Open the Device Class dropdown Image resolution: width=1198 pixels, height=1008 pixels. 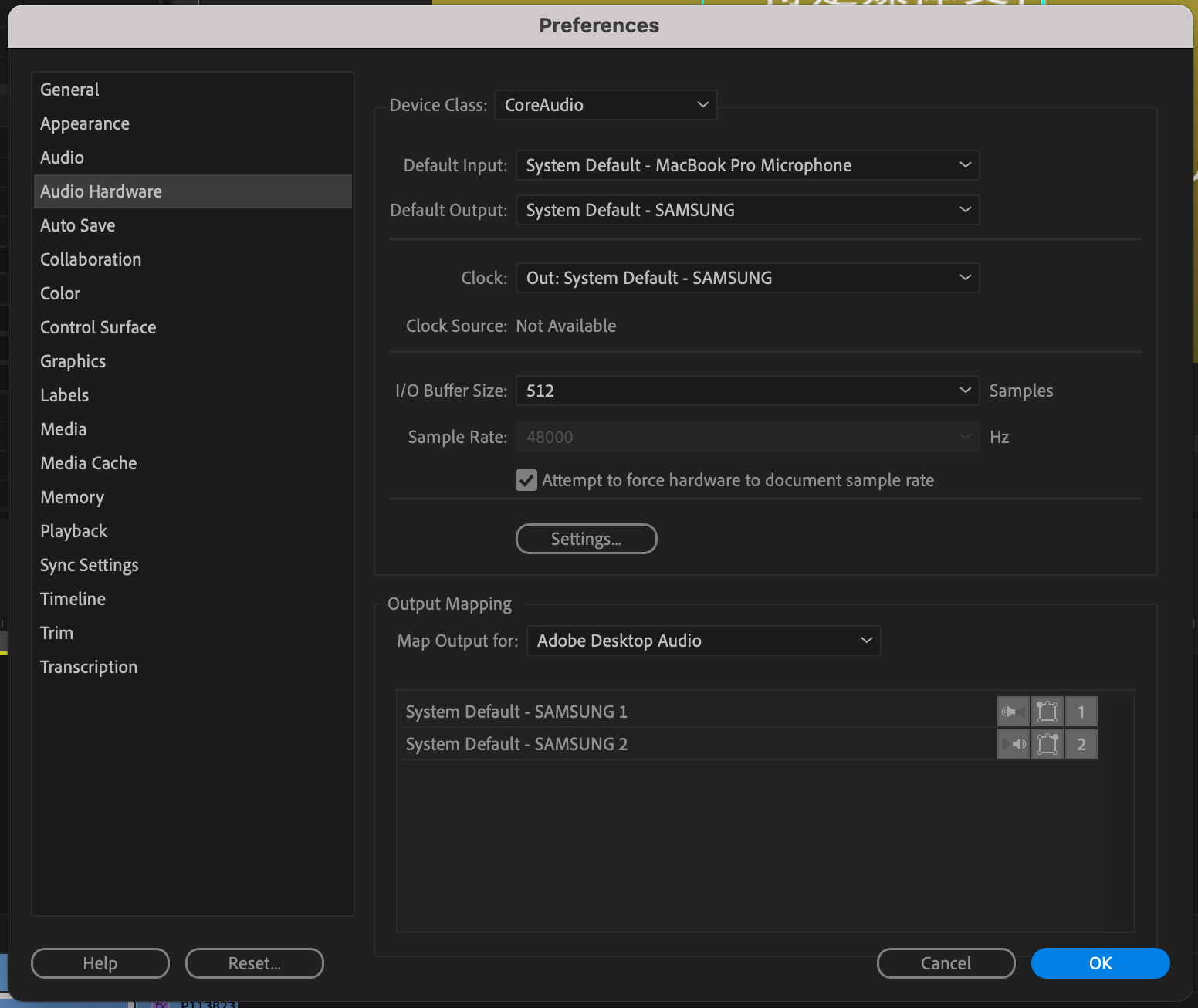point(606,105)
